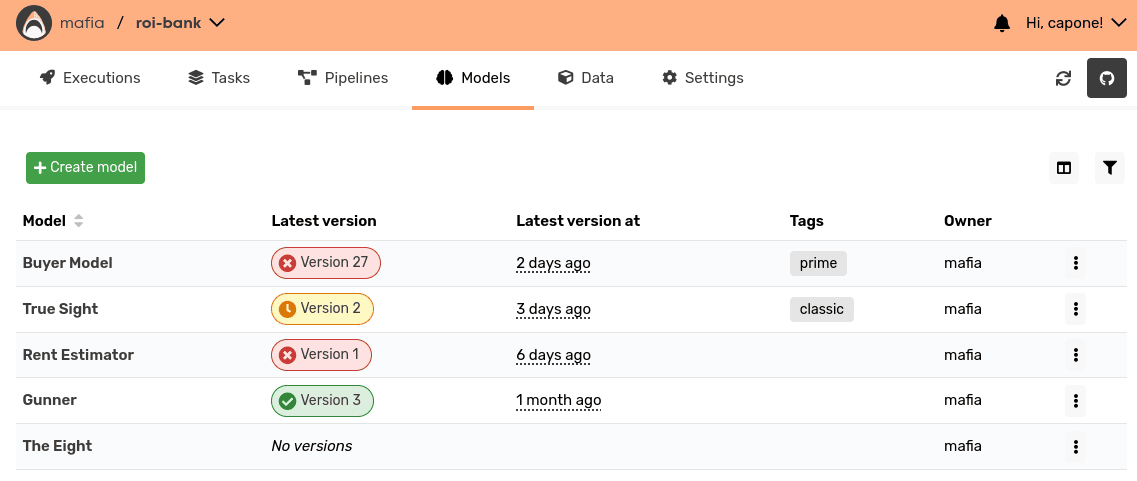Open the True Sight row options menu
The image size is (1137, 481).
click(1075, 309)
